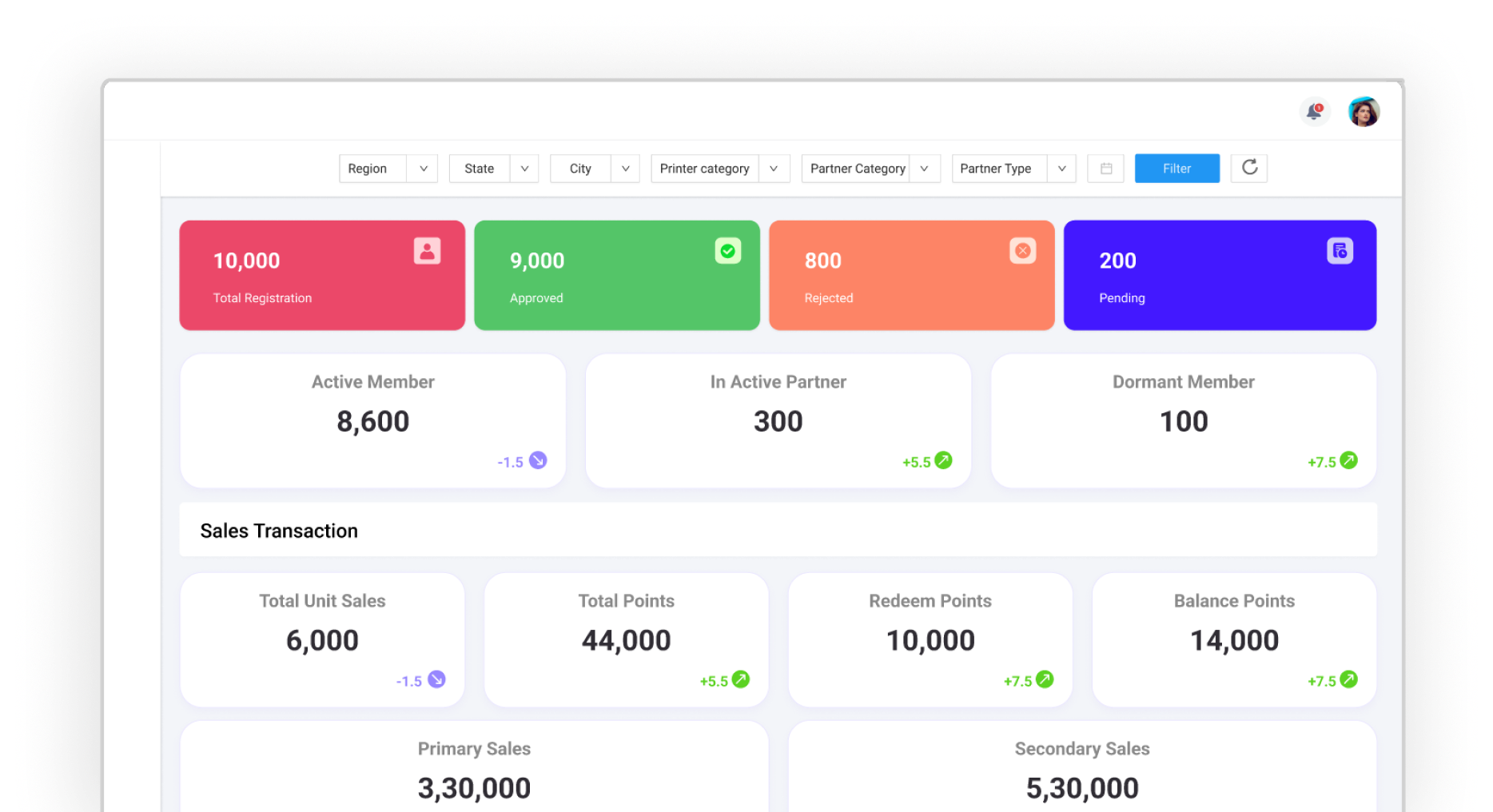Image resolution: width=1493 pixels, height=812 pixels.
Task: Open the 200 Pending card
Action: point(1220,276)
